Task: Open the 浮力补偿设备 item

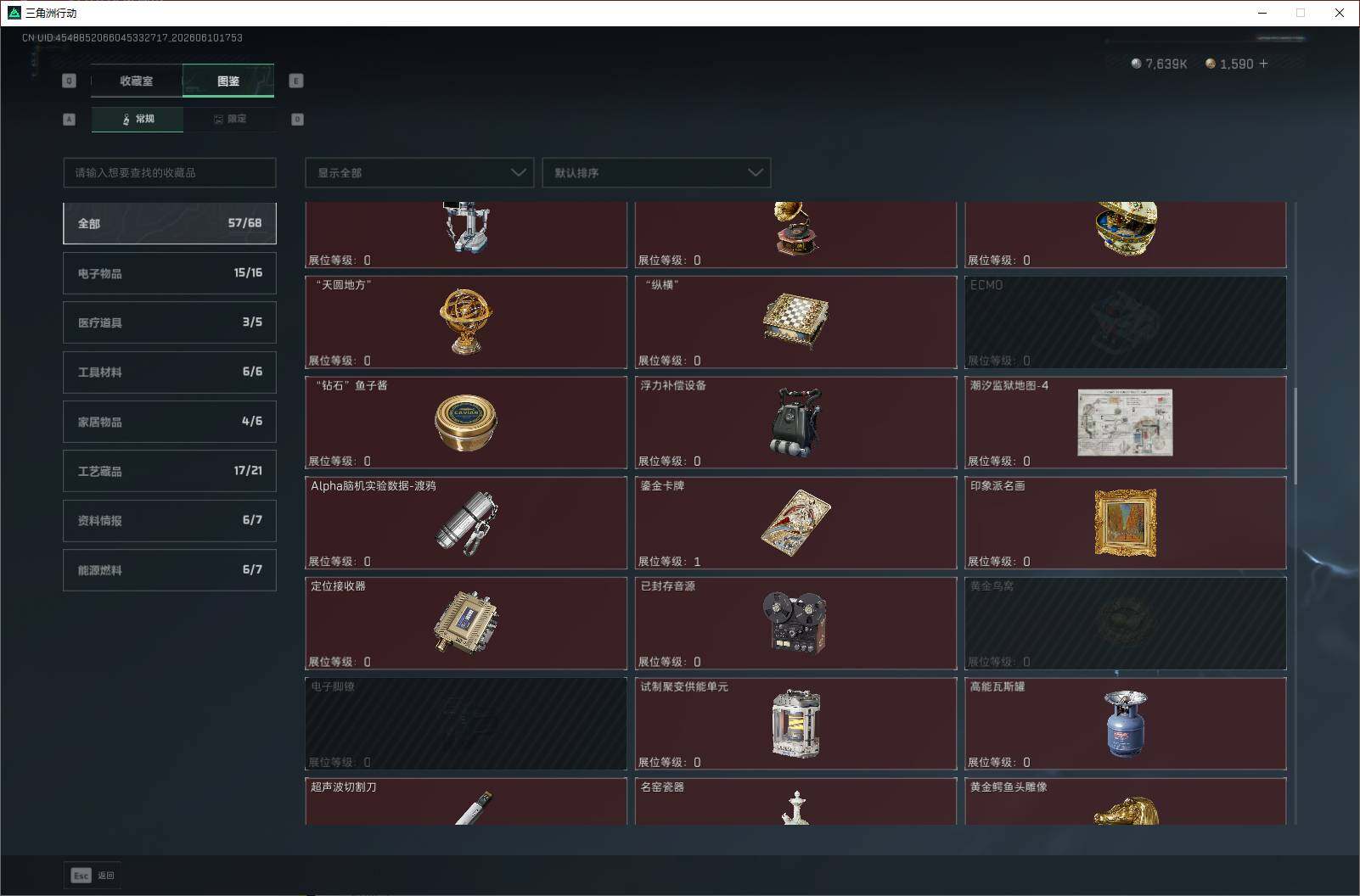Action: (795, 423)
